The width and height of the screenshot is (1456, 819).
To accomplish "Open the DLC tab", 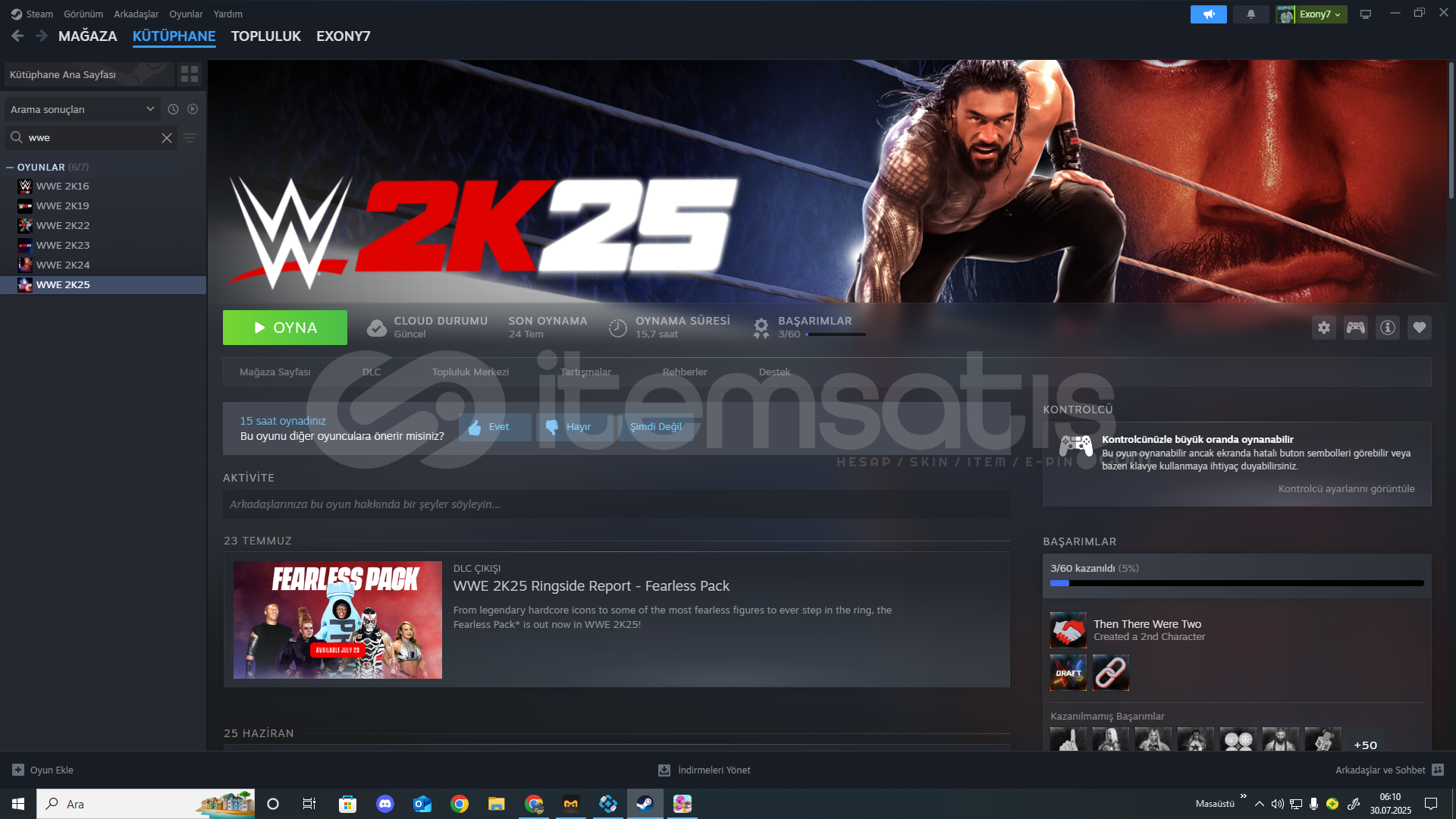I will coord(372,372).
